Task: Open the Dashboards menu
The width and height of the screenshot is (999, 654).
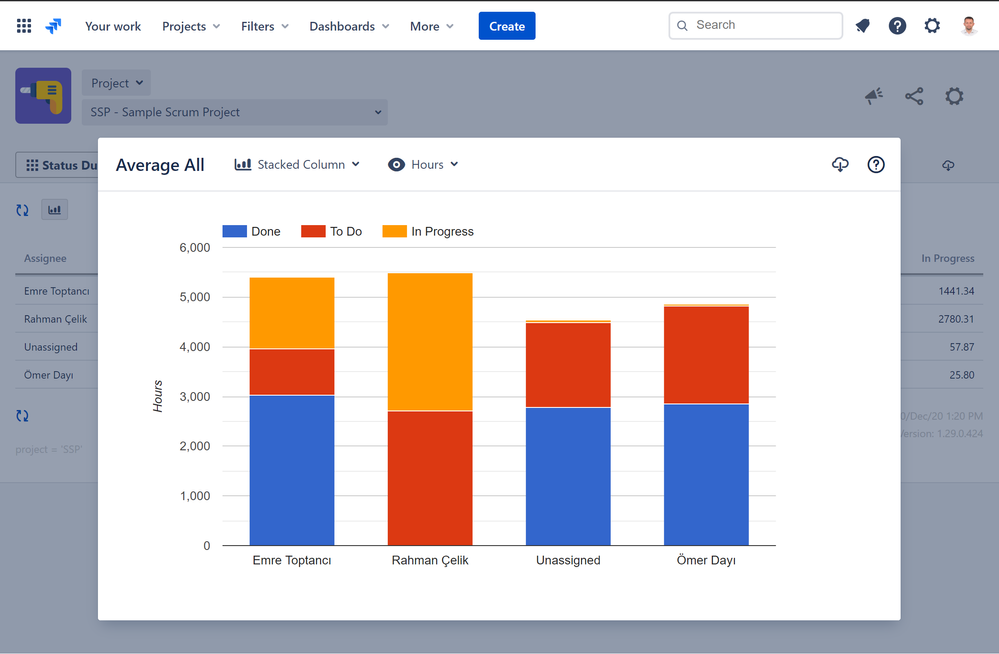Action: click(x=349, y=26)
